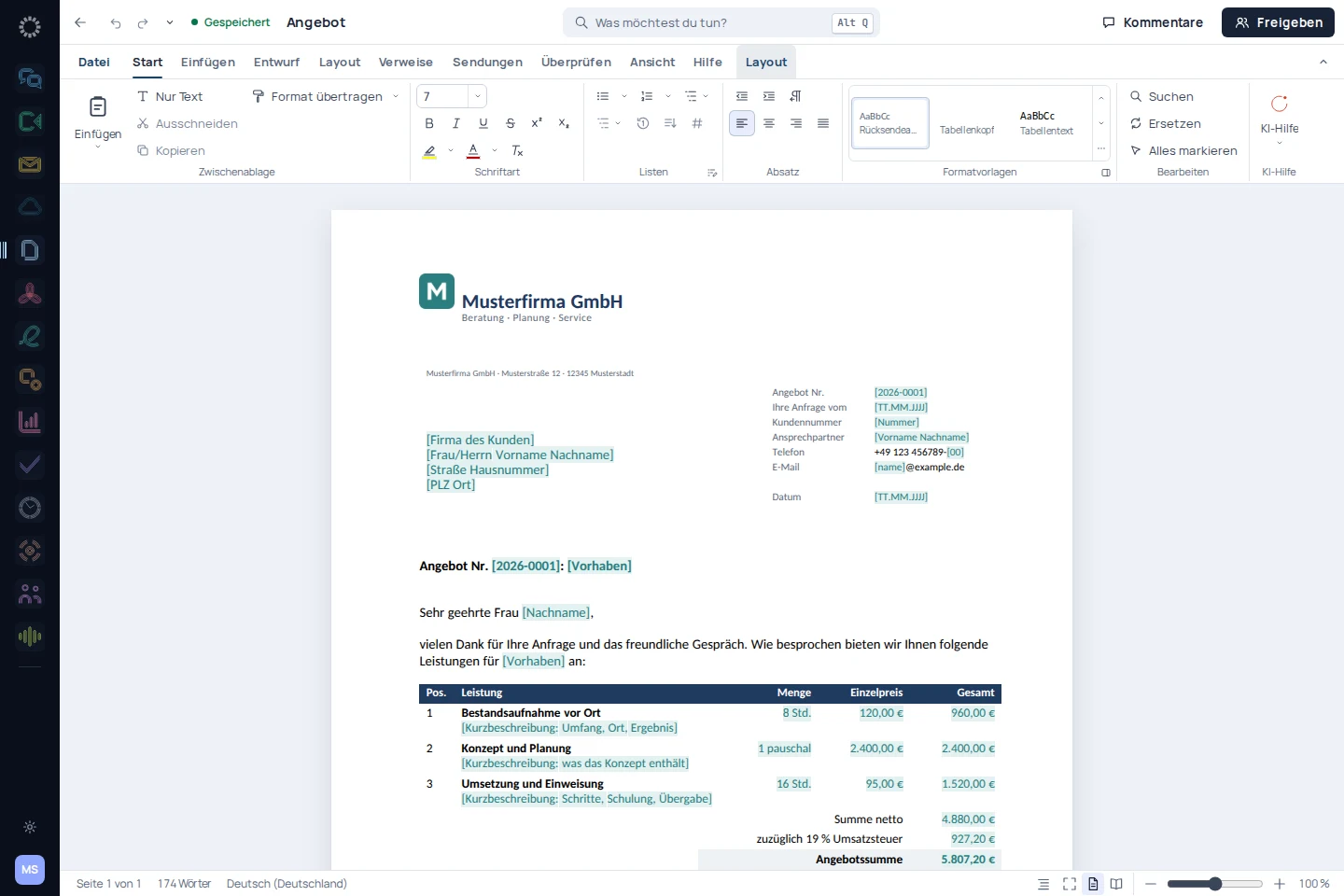Screen dimensions: 1344x896
Task: Open the Datei menu
Action: (94, 62)
